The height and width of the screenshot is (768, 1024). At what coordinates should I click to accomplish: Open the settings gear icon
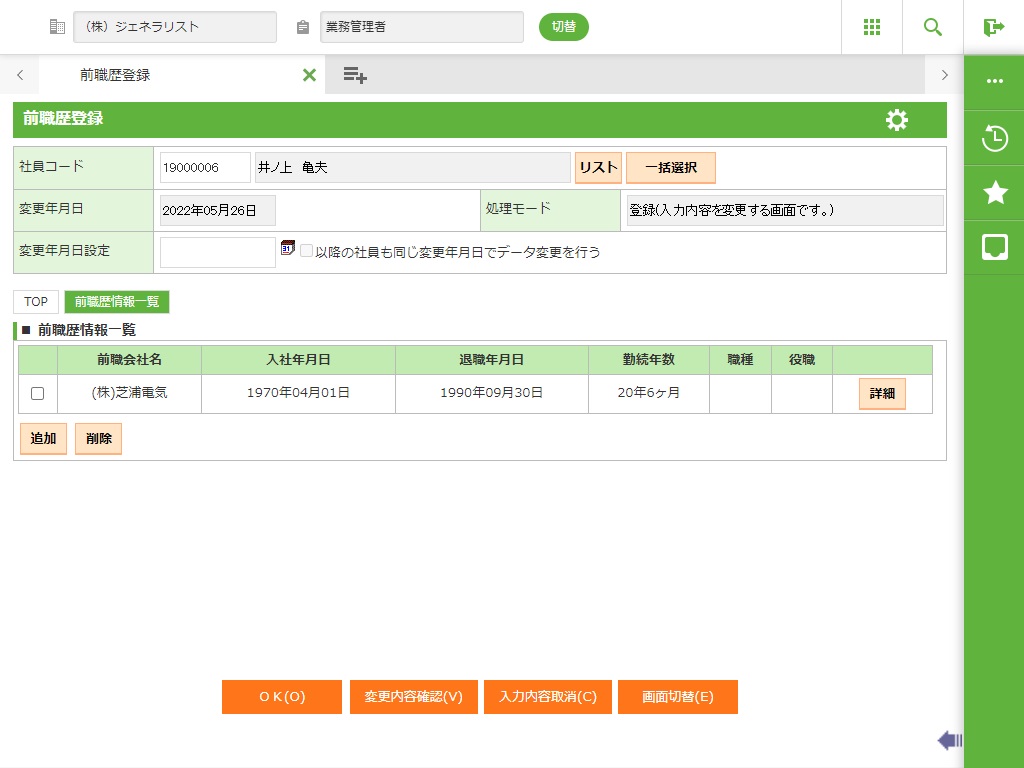[897, 120]
